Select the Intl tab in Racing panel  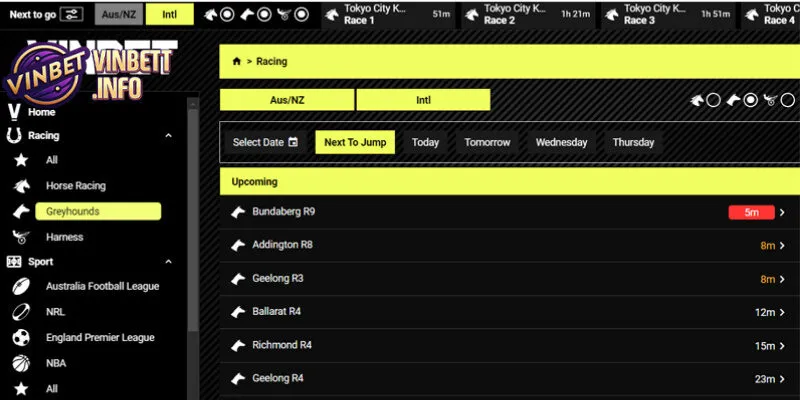point(423,100)
